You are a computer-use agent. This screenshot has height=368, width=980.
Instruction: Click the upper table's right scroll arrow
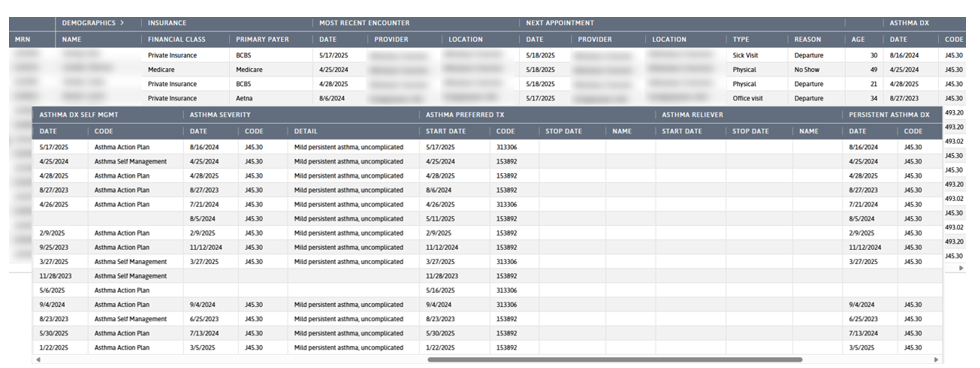[x=961, y=267]
